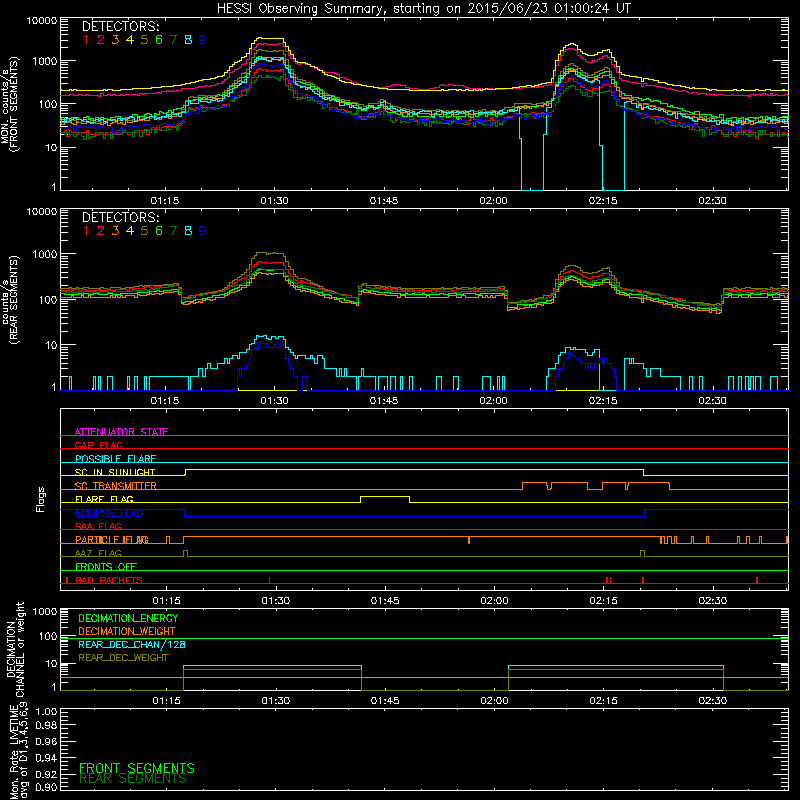Click 02:00 time tick under rear segments plot
Screen dimensions: 800x800
click(x=493, y=401)
